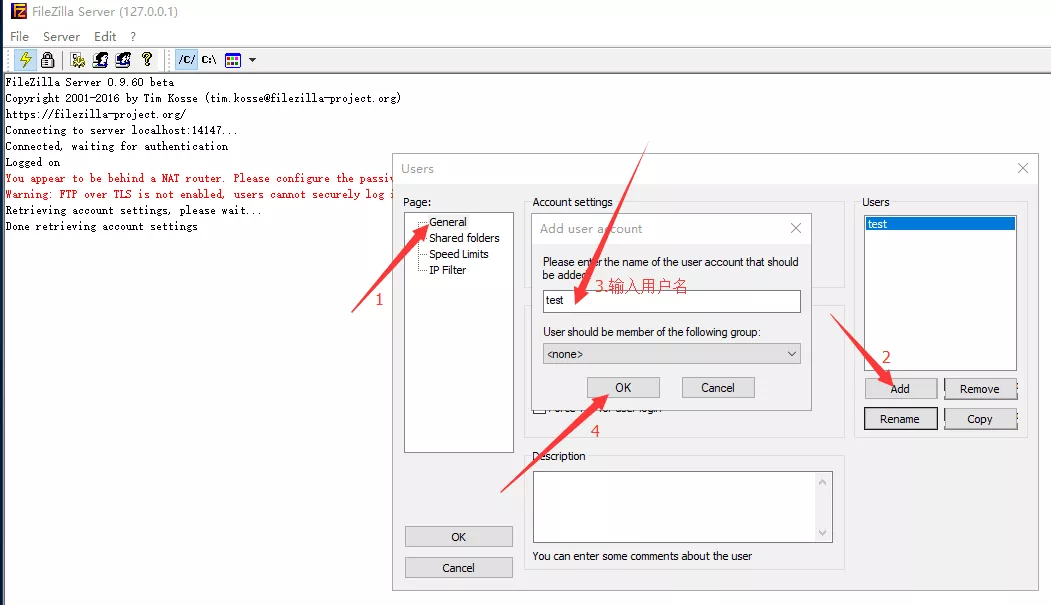The width and height of the screenshot is (1051, 605).
Task: Select Shared folders page
Action: click(x=464, y=238)
